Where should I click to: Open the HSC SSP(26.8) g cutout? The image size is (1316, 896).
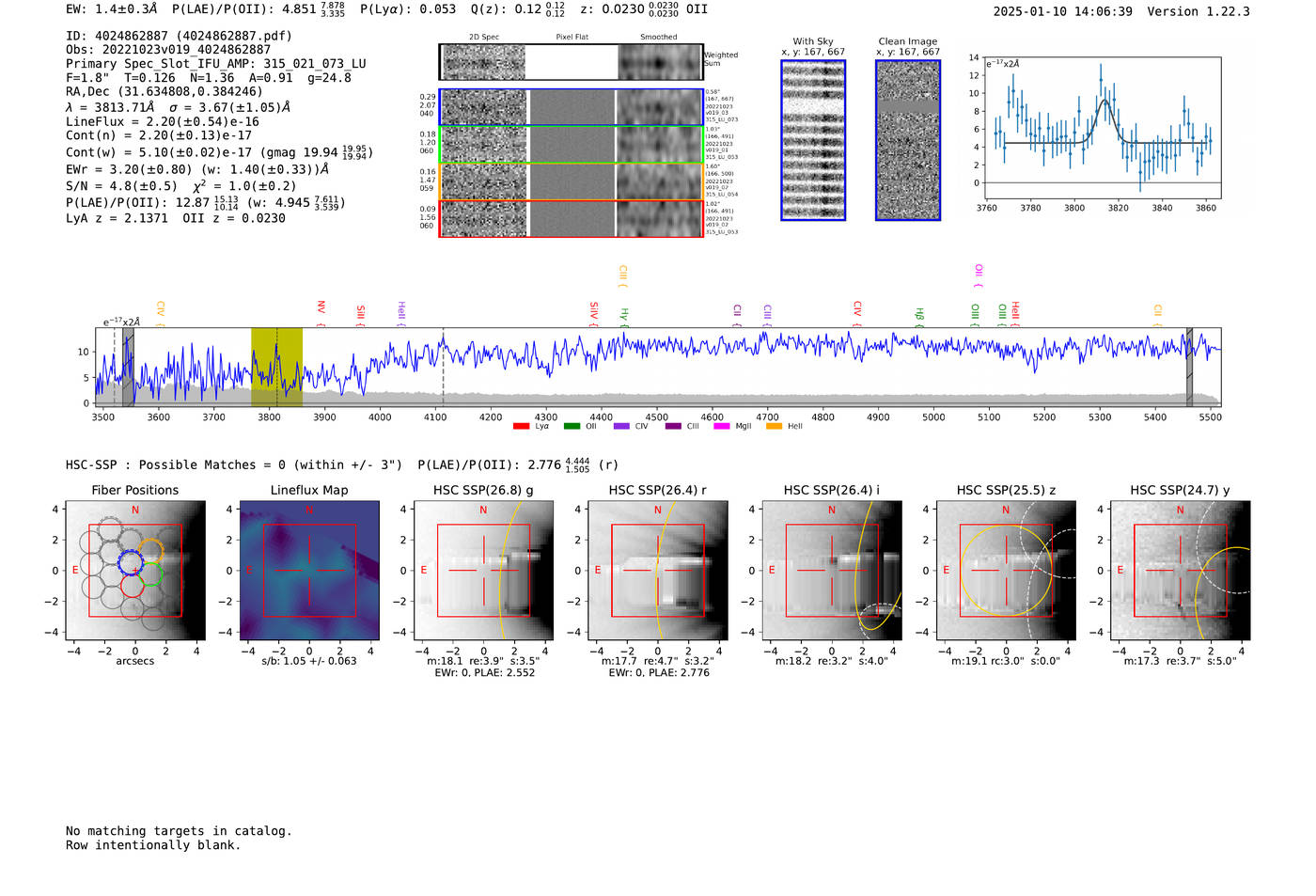[483, 570]
